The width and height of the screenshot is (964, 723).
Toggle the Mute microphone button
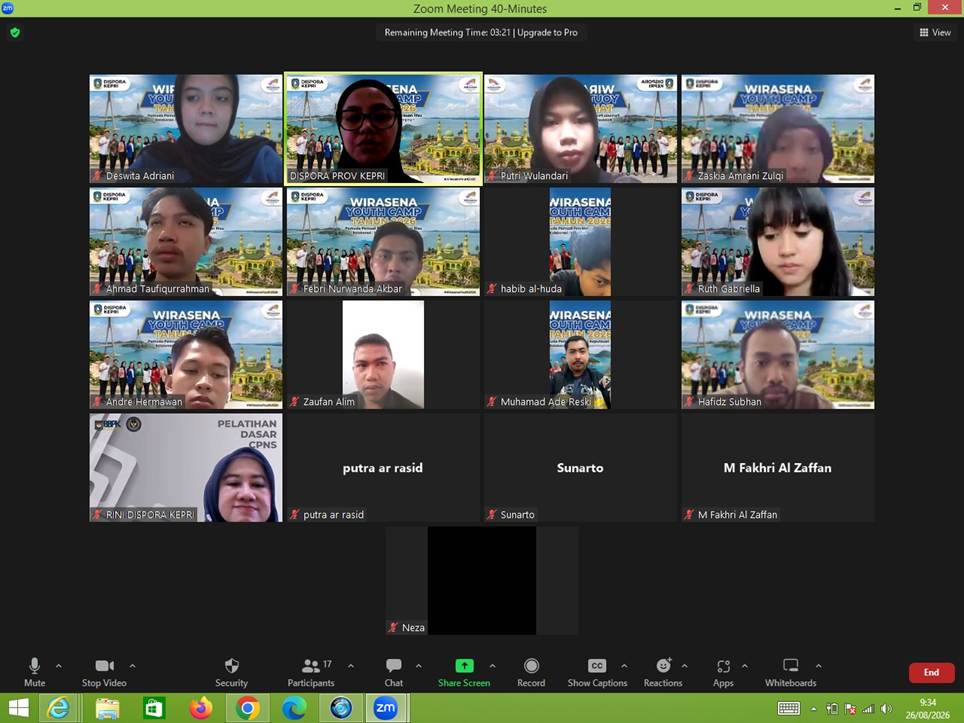tap(34, 673)
